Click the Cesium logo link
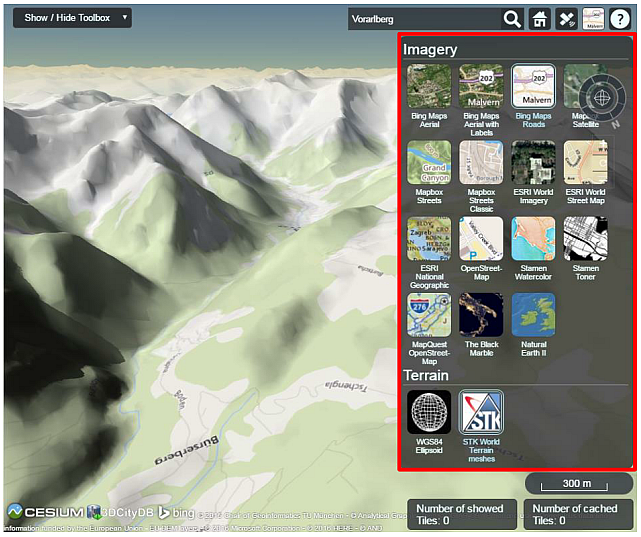 [x=45, y=512]
